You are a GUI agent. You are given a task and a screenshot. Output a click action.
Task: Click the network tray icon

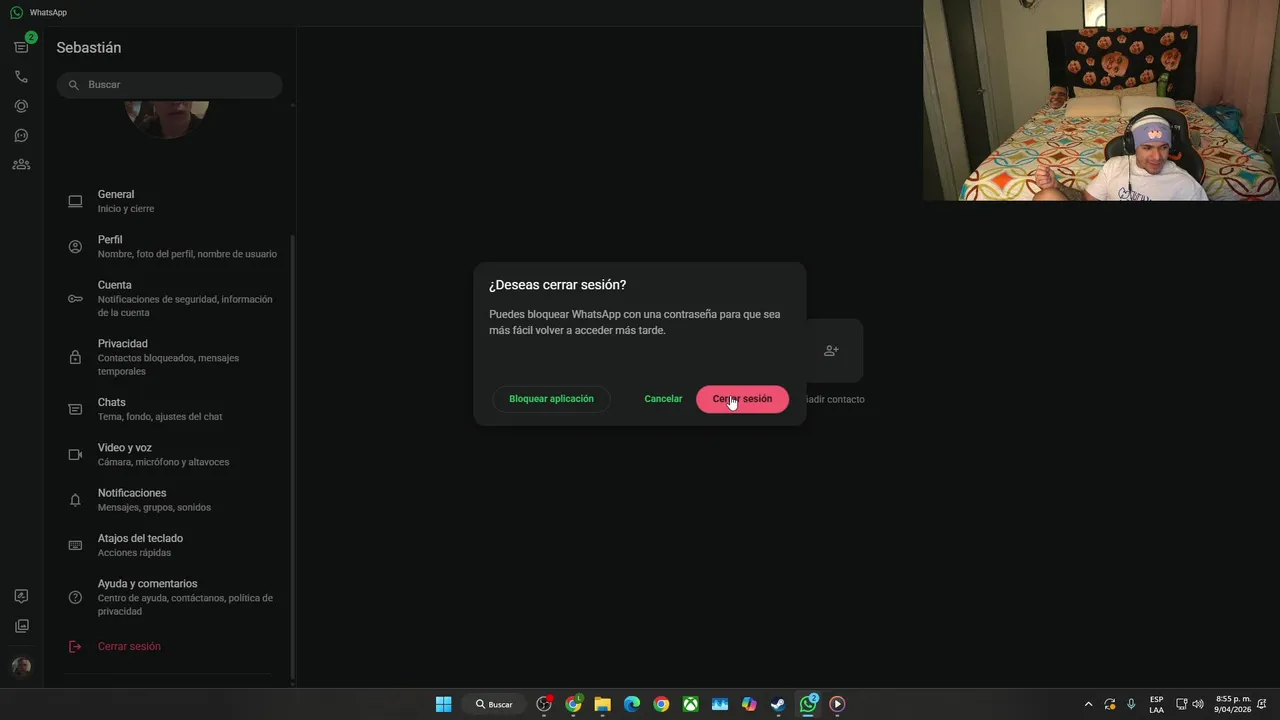1181,704
